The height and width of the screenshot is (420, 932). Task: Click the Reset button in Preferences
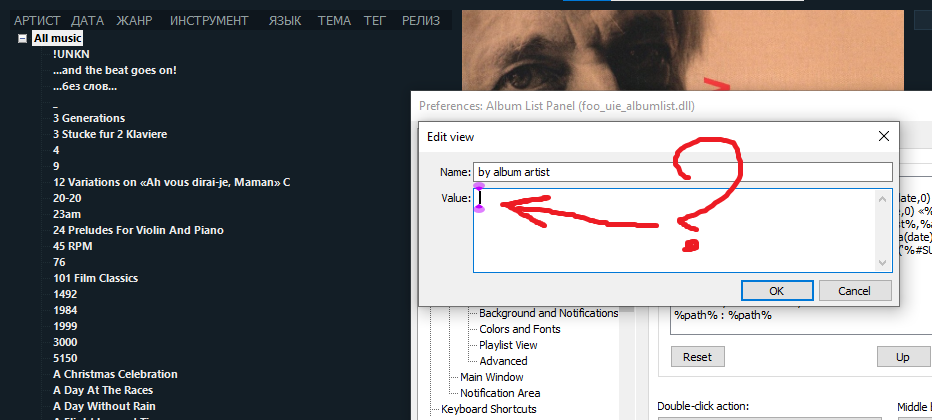point(697,357)
